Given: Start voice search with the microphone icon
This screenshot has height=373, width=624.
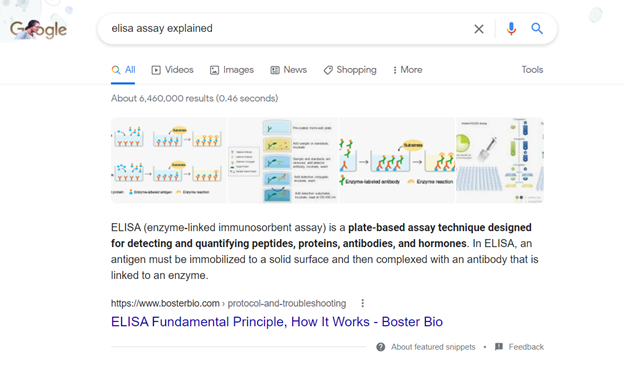Looking at the screenshot, I should (511, 29).
